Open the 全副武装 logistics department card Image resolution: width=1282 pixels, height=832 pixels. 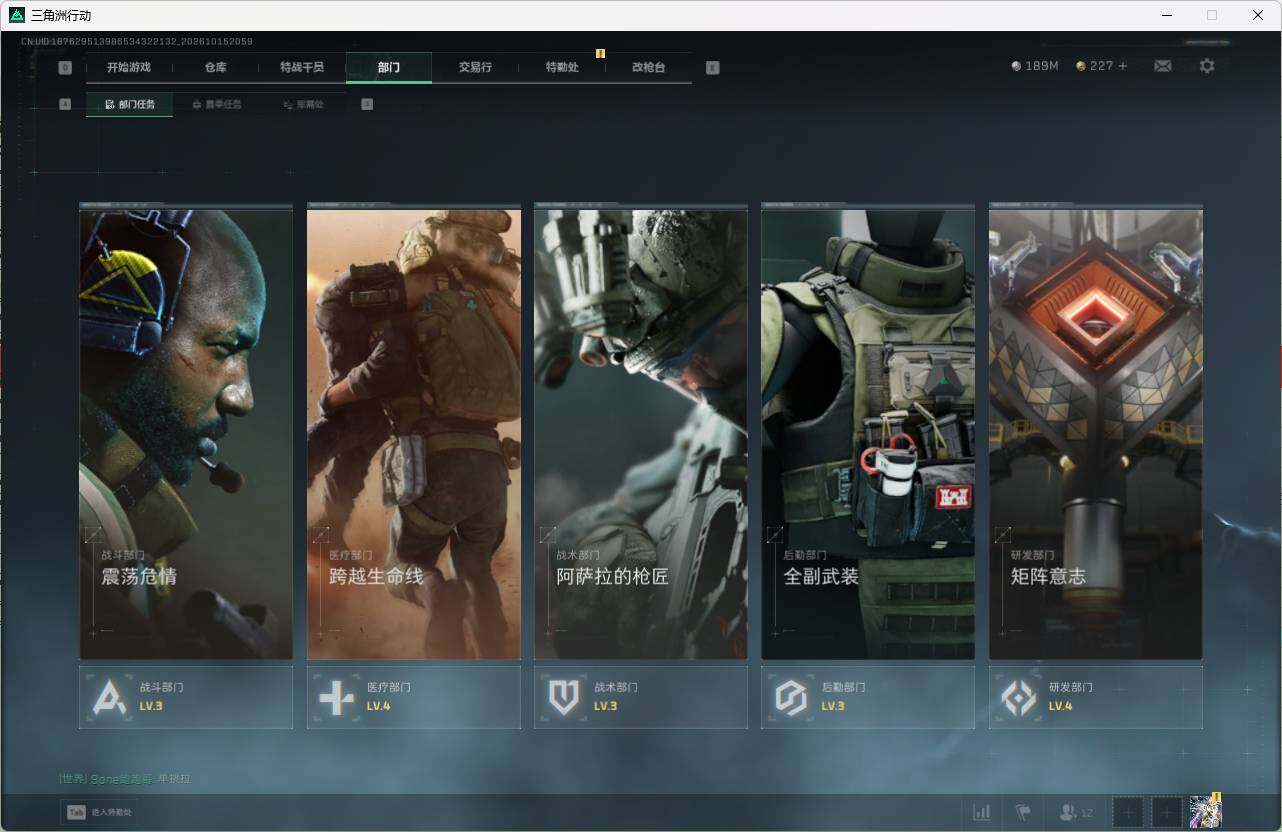(868, 433)
